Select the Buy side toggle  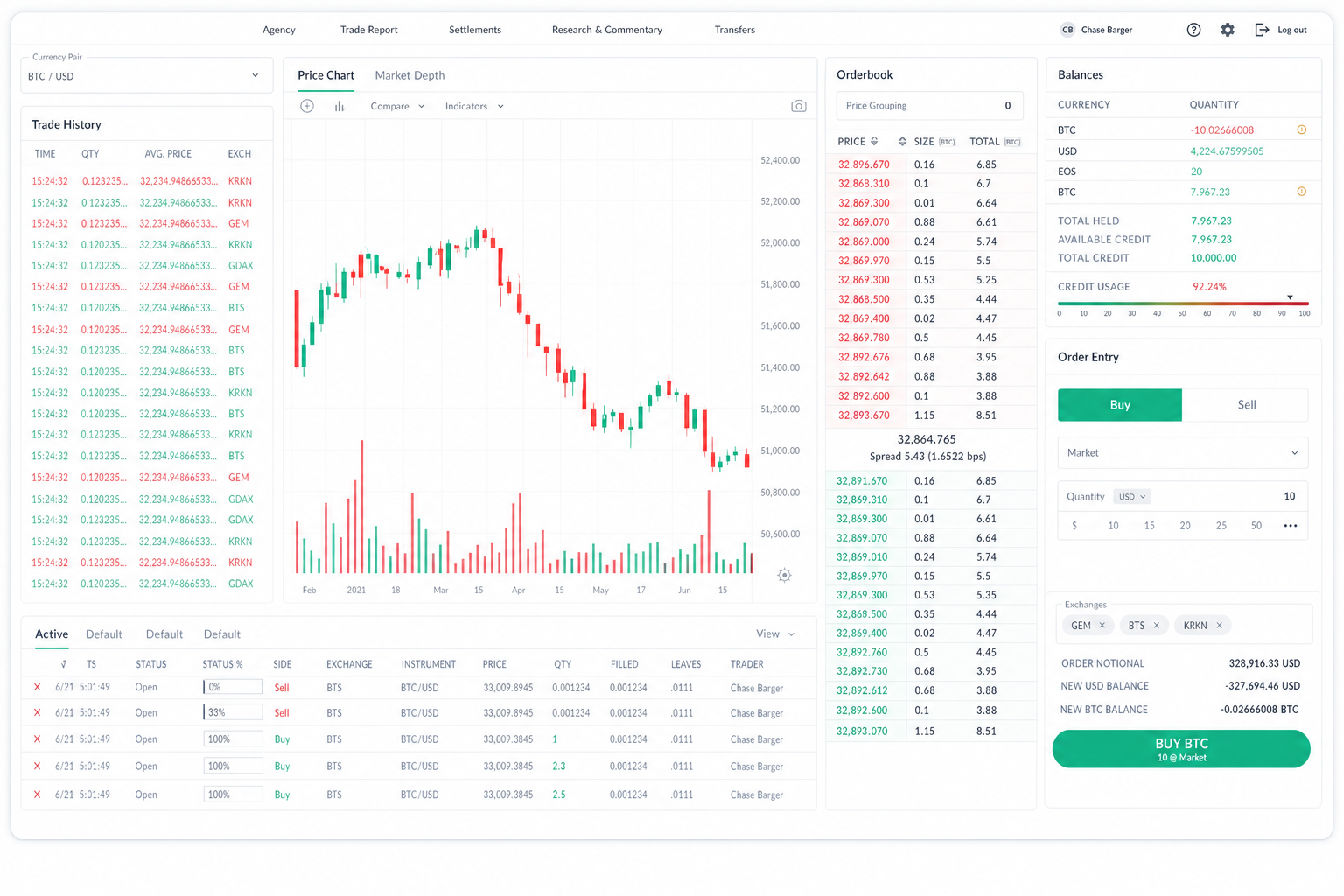point(1120,405)
